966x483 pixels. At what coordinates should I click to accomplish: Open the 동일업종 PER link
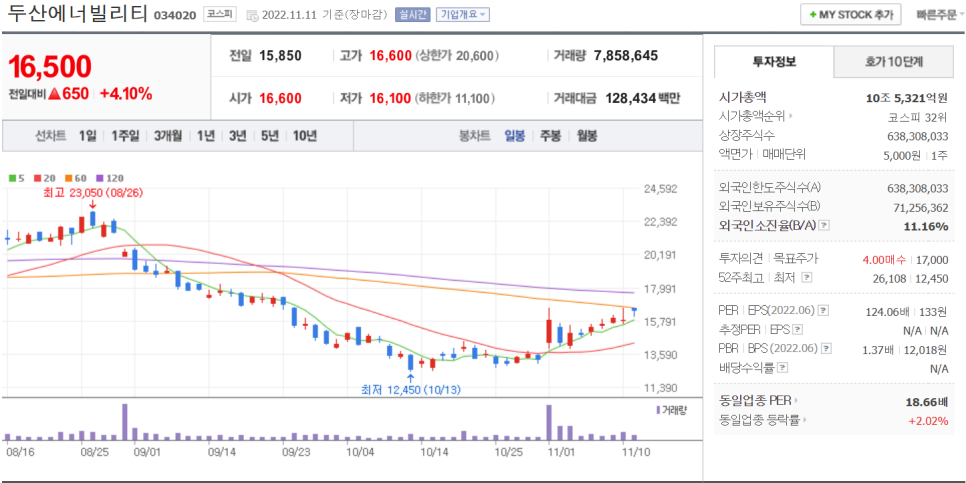755,401
